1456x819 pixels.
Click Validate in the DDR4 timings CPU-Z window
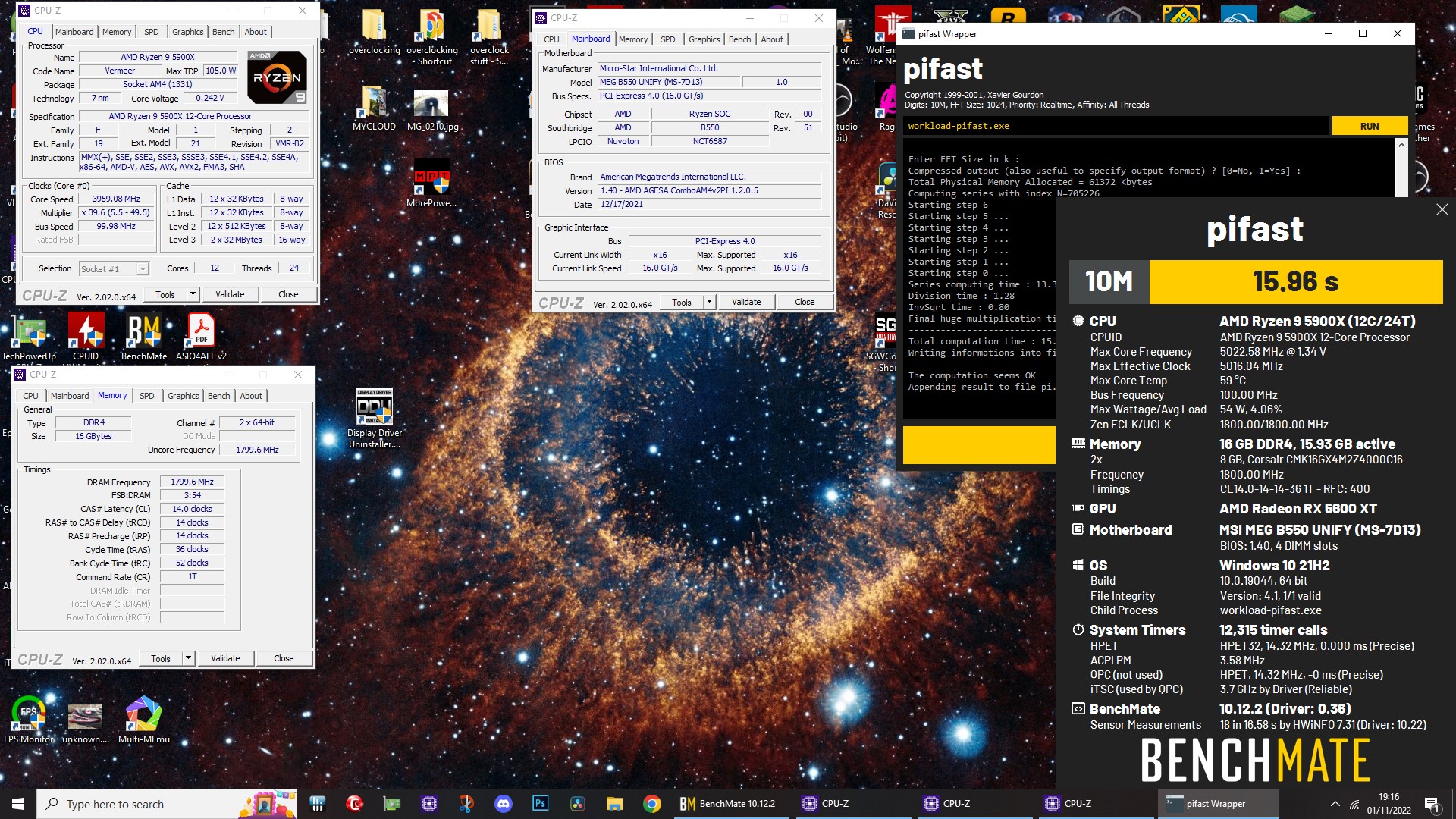coord(225,658)
